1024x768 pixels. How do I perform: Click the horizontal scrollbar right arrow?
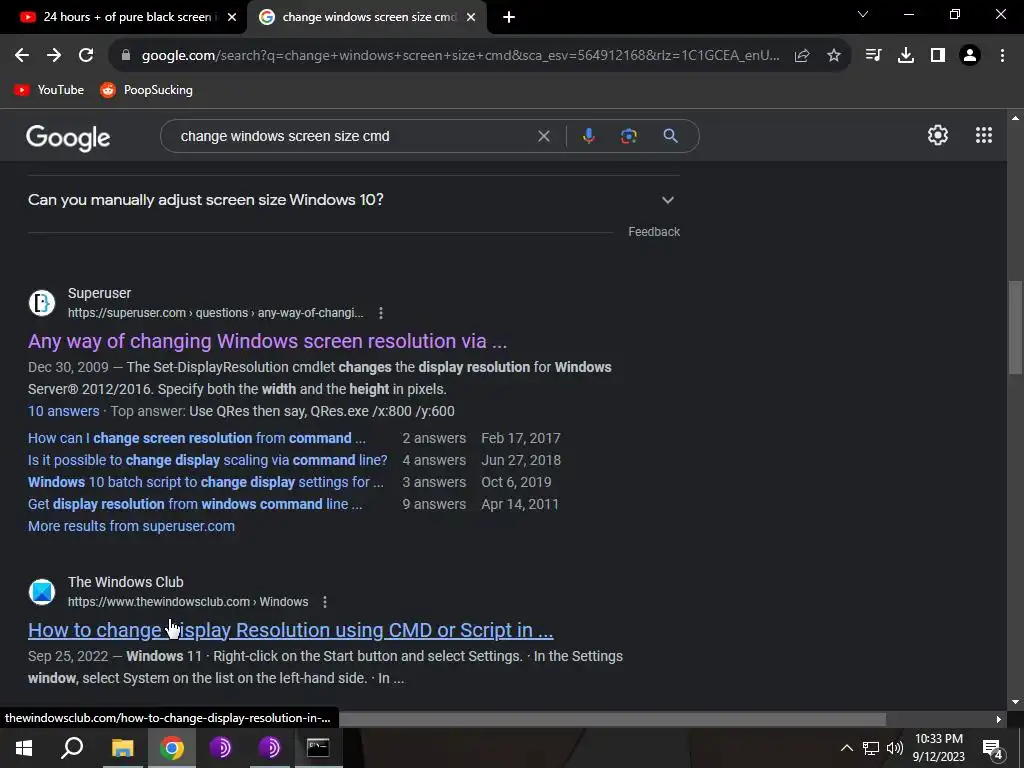[999, 719]
